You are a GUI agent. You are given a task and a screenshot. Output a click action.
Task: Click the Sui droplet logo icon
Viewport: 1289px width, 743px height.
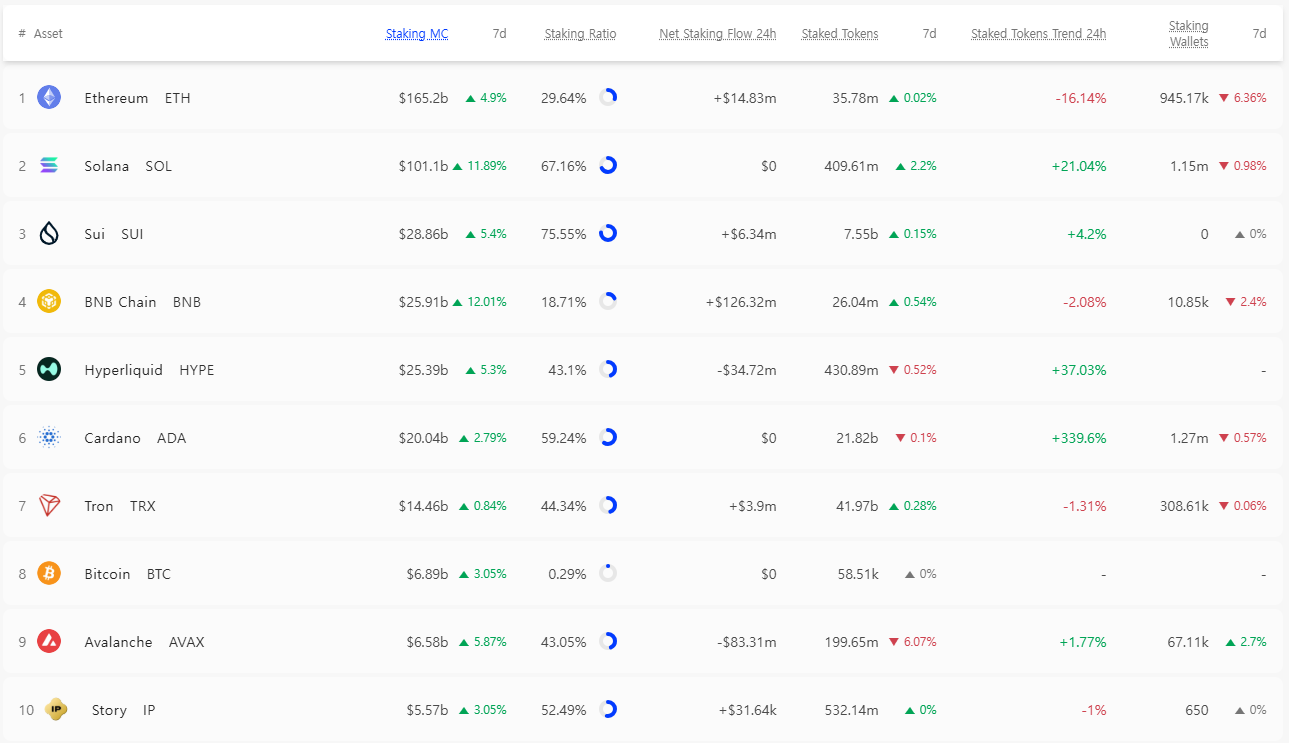click(x=49, y=233)
